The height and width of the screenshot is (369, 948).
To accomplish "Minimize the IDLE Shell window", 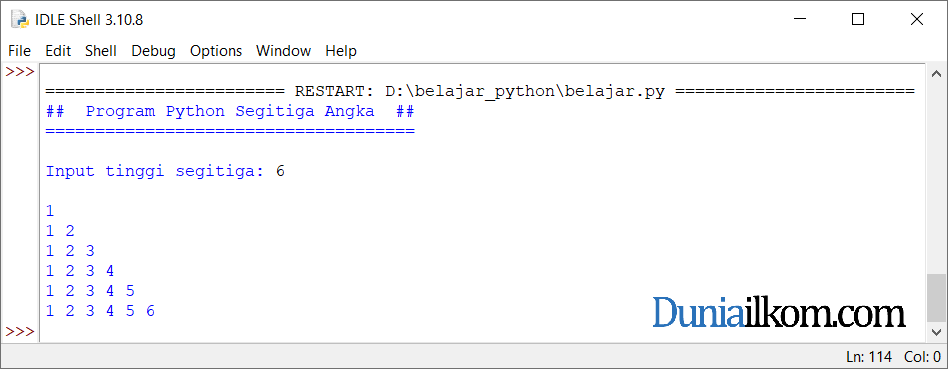I will 800,20.
